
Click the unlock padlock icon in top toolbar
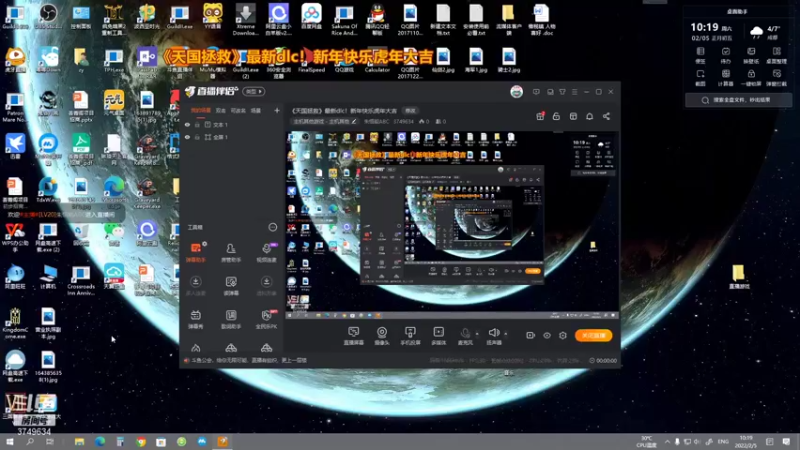point(556,116)
